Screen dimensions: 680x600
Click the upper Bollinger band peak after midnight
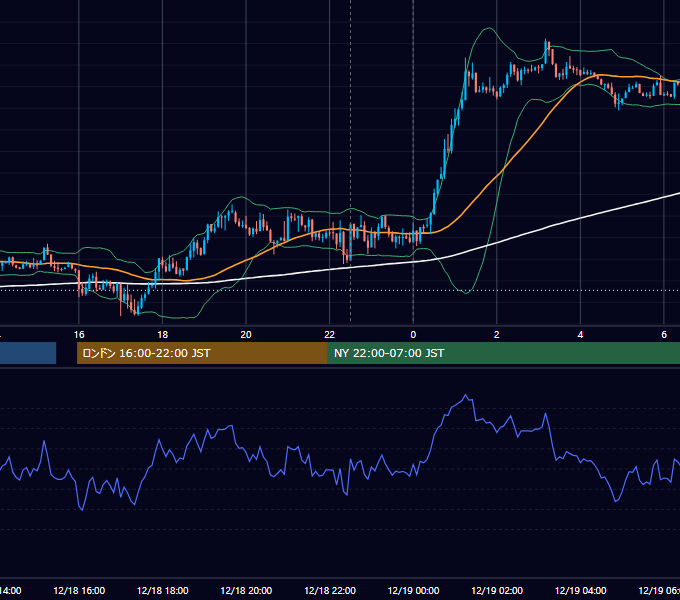(x=489, y=28)
